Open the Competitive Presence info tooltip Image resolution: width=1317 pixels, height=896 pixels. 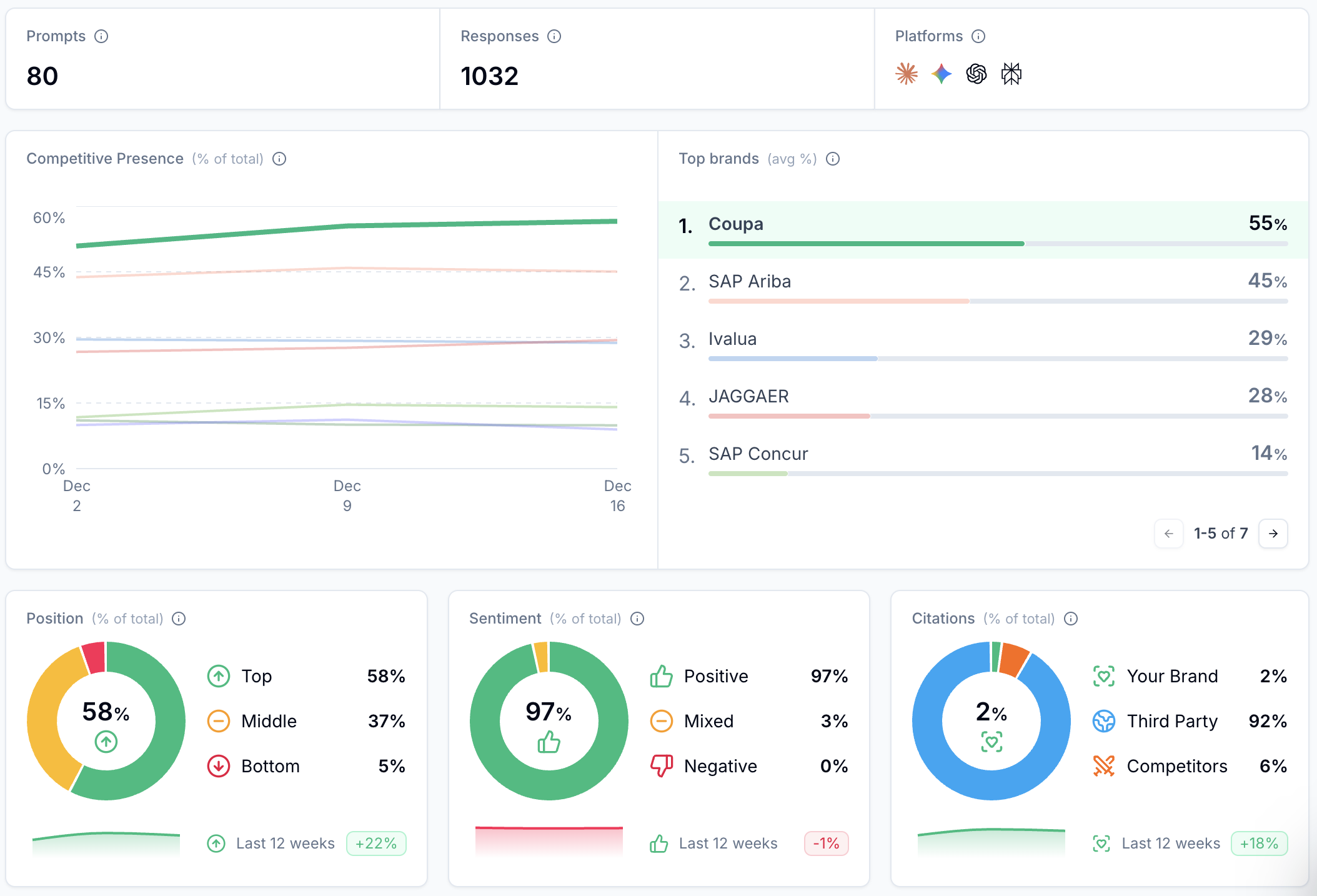click(x=279, y=159)
